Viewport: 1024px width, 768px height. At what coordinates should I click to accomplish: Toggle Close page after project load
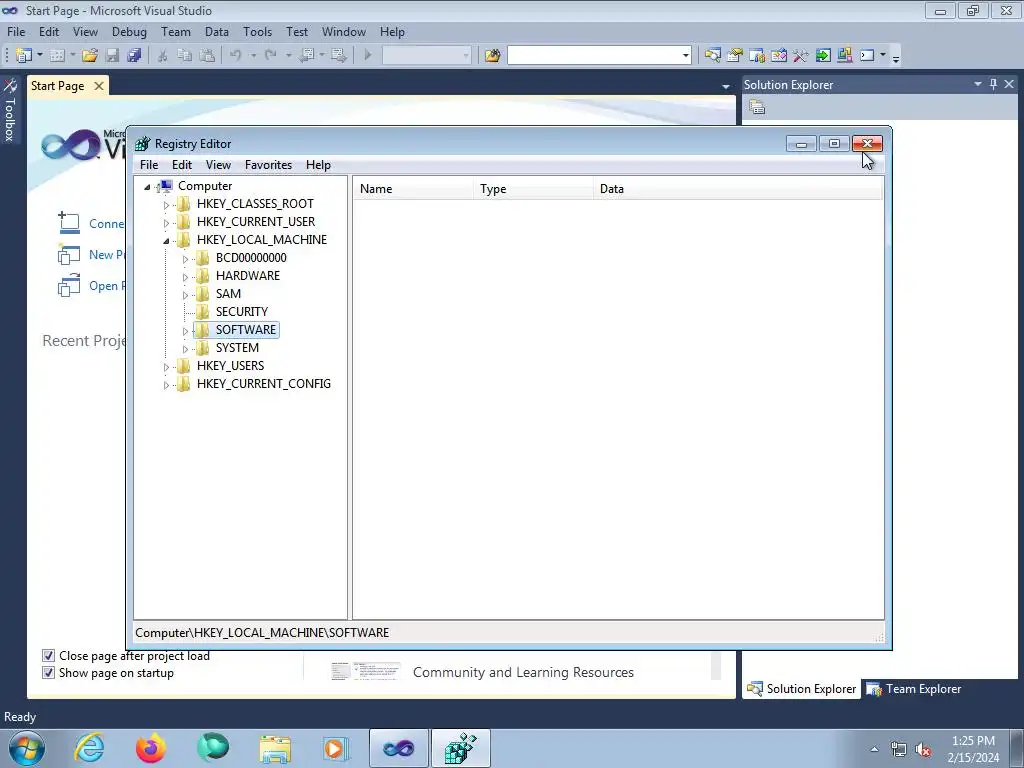pyautogui.click(x=48, y=656)
